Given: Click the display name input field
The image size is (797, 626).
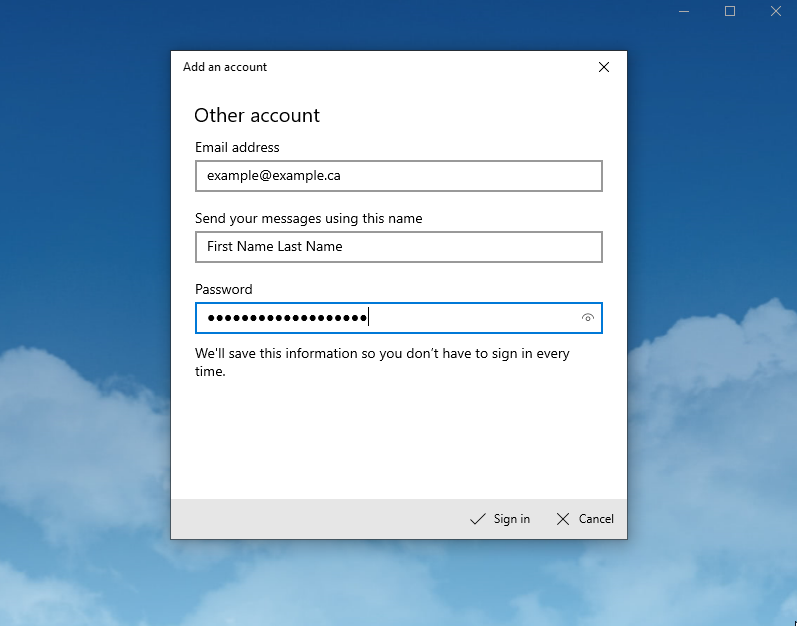Looking at the screenshot, I should [398, 247].
